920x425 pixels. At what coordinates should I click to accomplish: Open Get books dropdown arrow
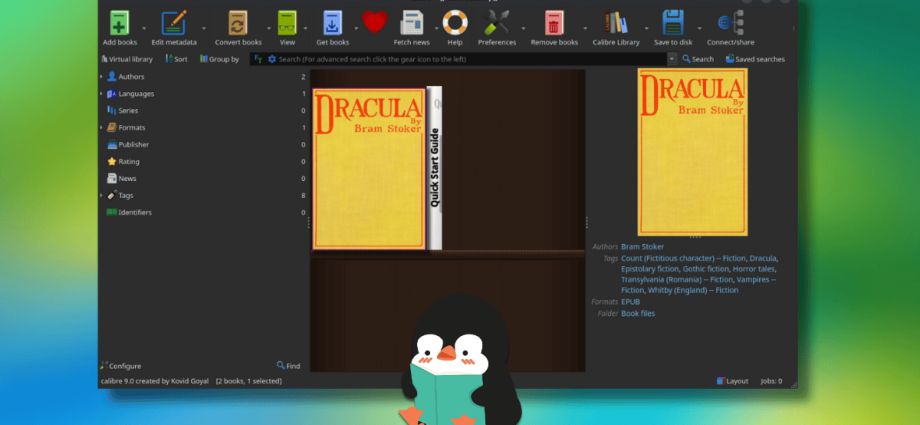[356, 28]
